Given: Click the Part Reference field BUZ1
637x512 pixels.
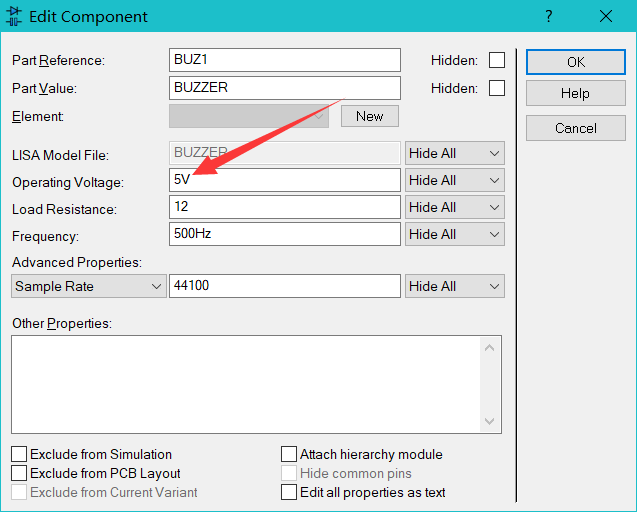Looking at the screenshot, I should click(x=285, y=60).
